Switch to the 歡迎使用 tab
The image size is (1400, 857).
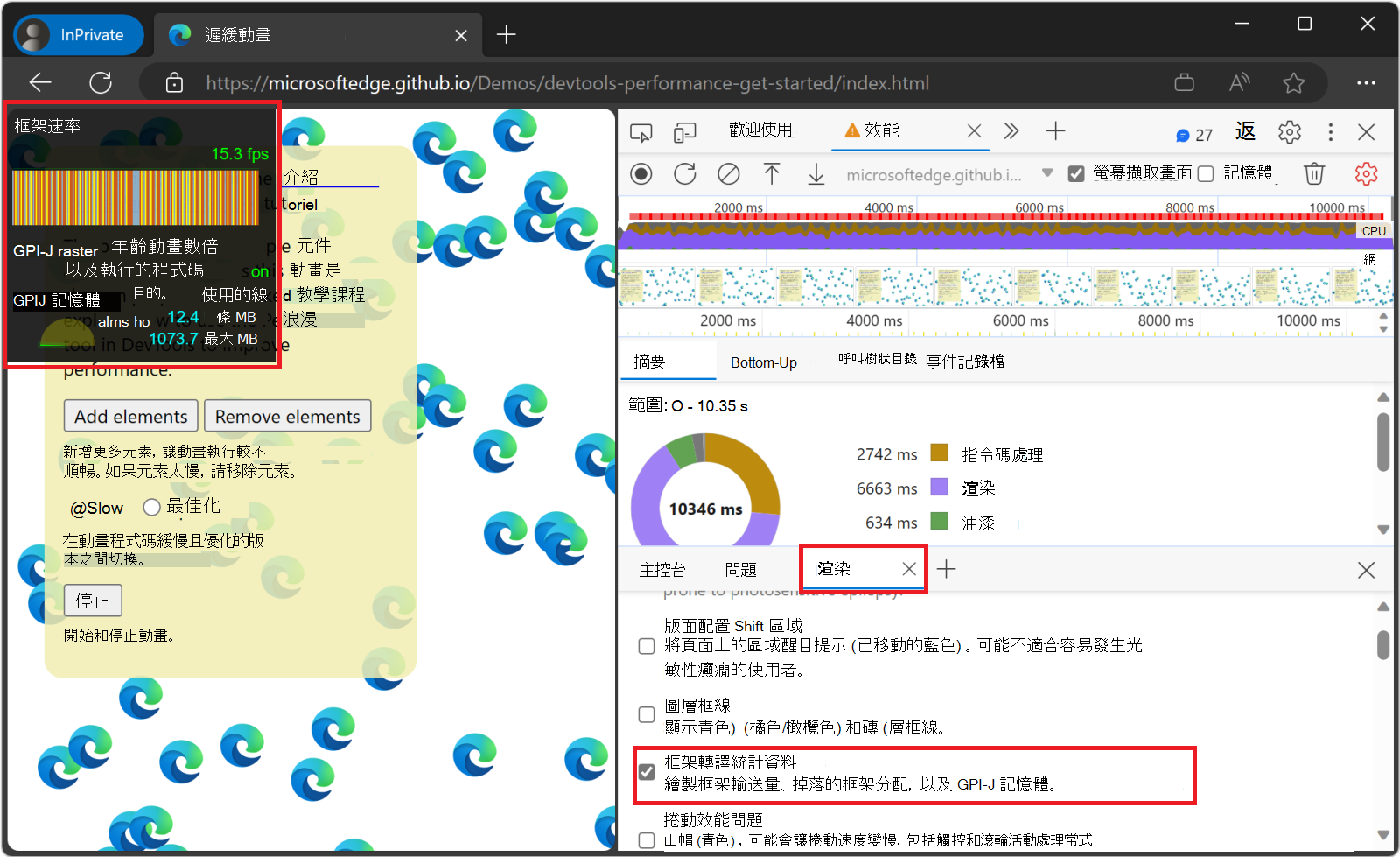point(760,130)
